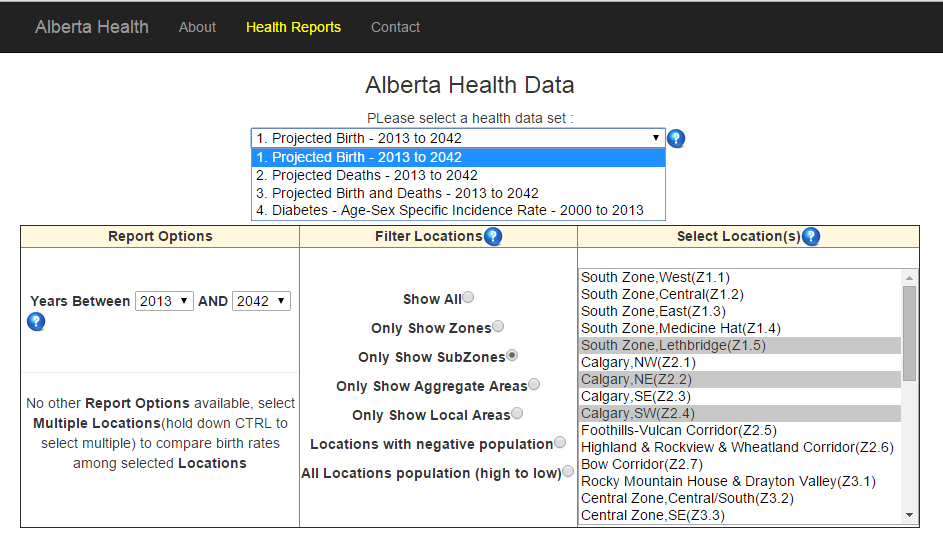Select Only Show SubZones radio button
Viewport: 943px width, 540px height.
click(x=512, y=355)
